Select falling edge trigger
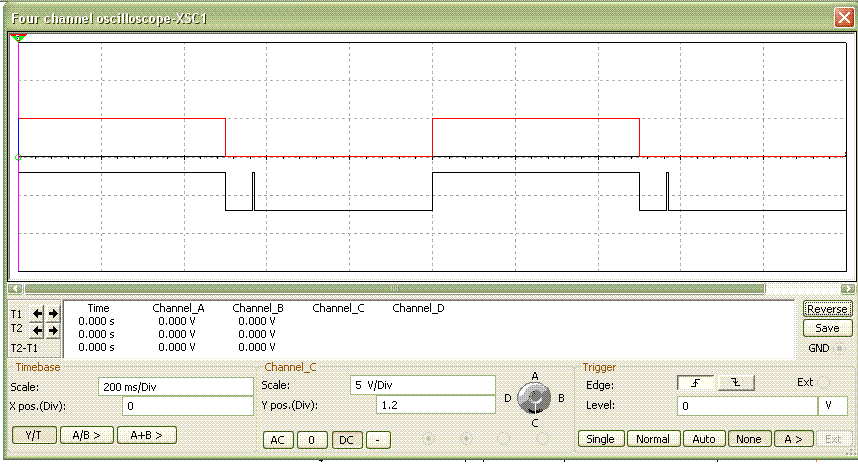Screen dimensions: 858x464 pos(736,383)
